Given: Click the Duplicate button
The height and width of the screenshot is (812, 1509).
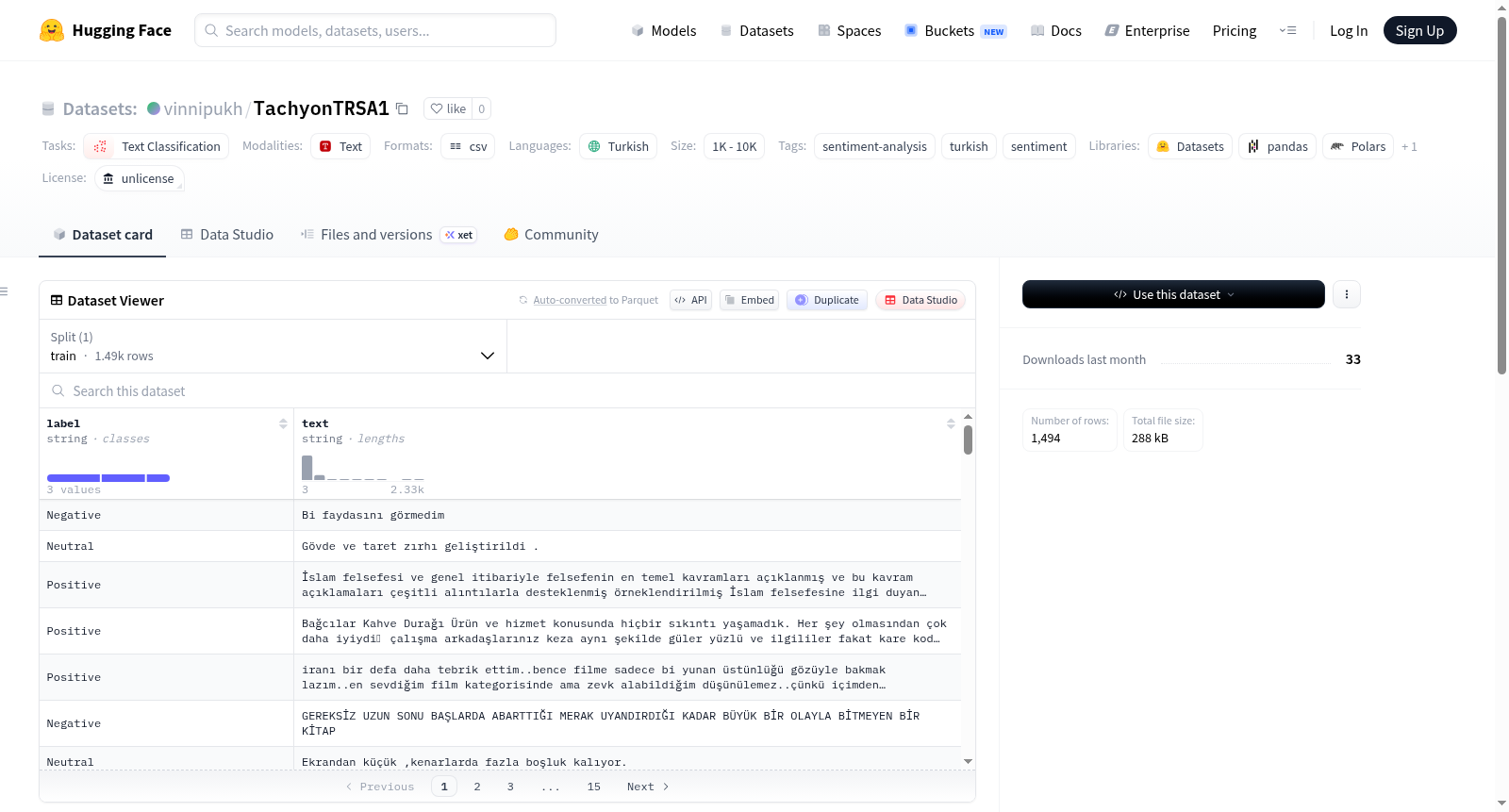Looking at the screenshot, I should [827, 300].
